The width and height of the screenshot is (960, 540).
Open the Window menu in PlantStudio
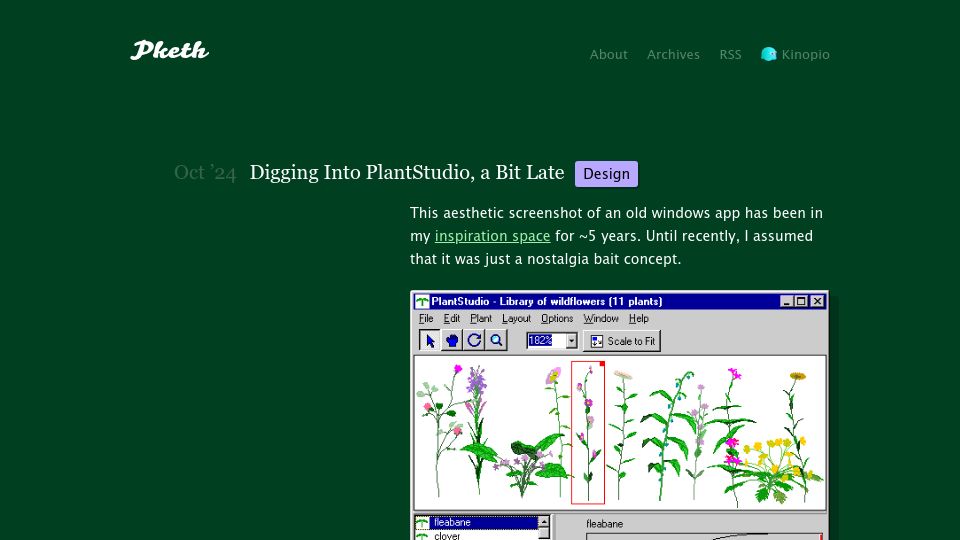tap(601, 318)
